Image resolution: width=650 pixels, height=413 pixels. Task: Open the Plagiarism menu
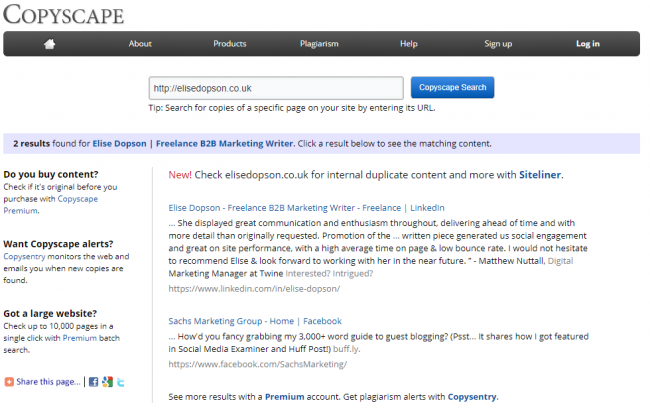point(319,44)
